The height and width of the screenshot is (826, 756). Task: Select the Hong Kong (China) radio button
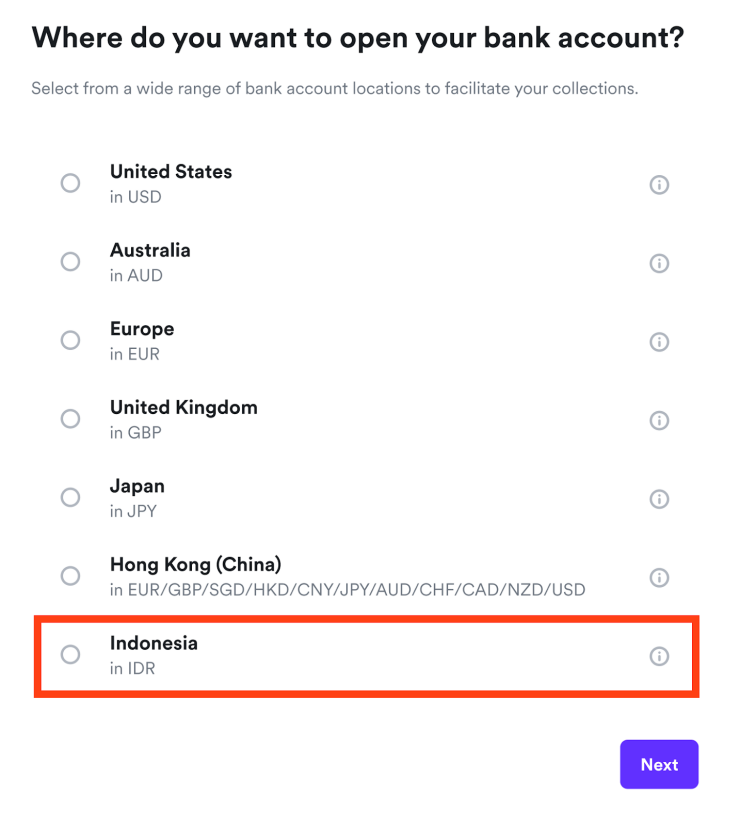coord(70,576)
